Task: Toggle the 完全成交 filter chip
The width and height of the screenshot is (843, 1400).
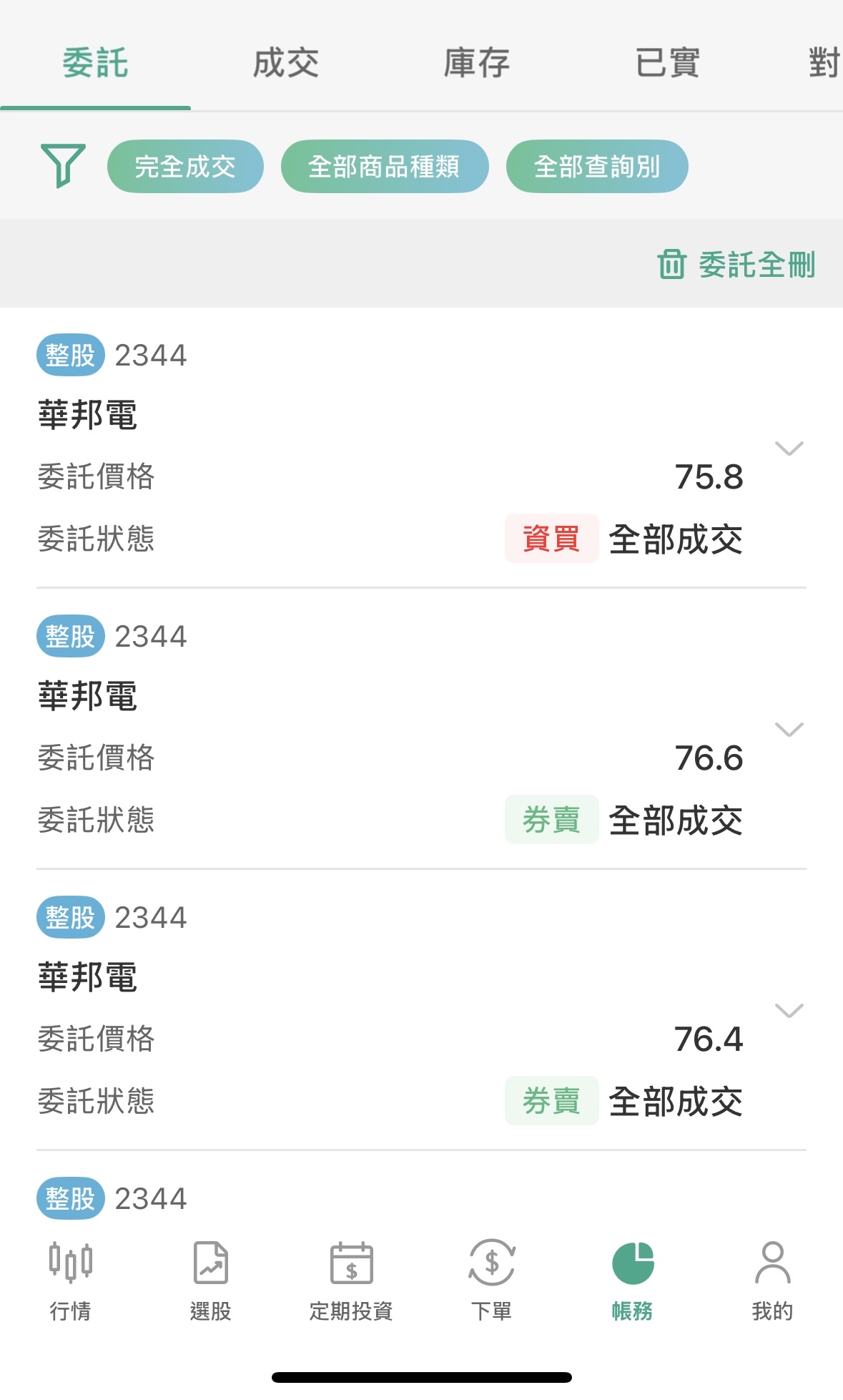Action: (185, 167)
